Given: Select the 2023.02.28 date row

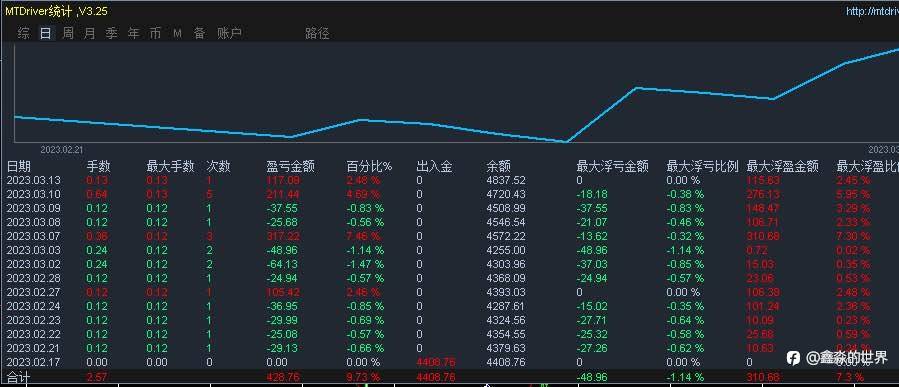Looking at the screenshot, I should click(34, 278).
